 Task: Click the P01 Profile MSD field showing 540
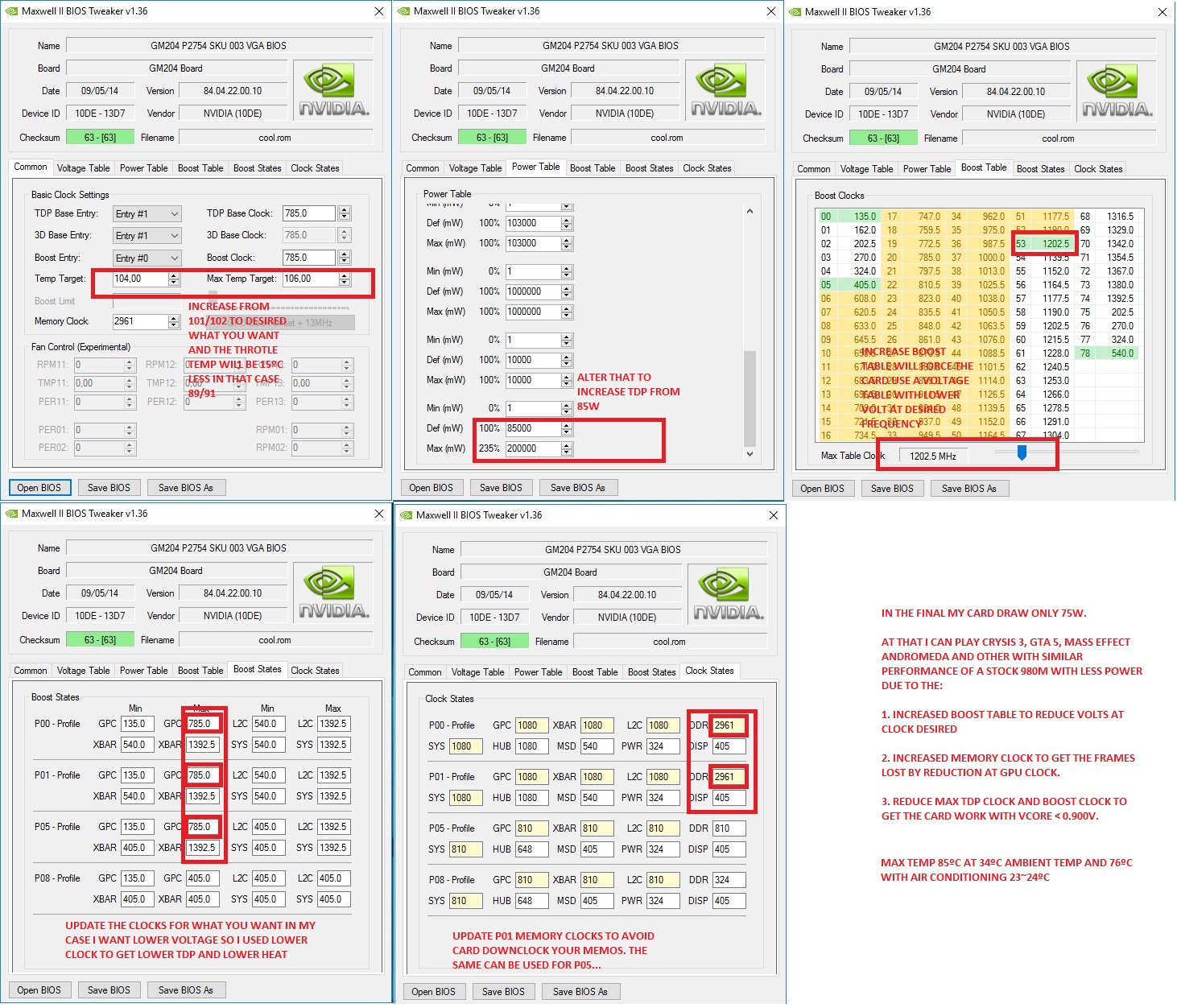tap(597, 798)
